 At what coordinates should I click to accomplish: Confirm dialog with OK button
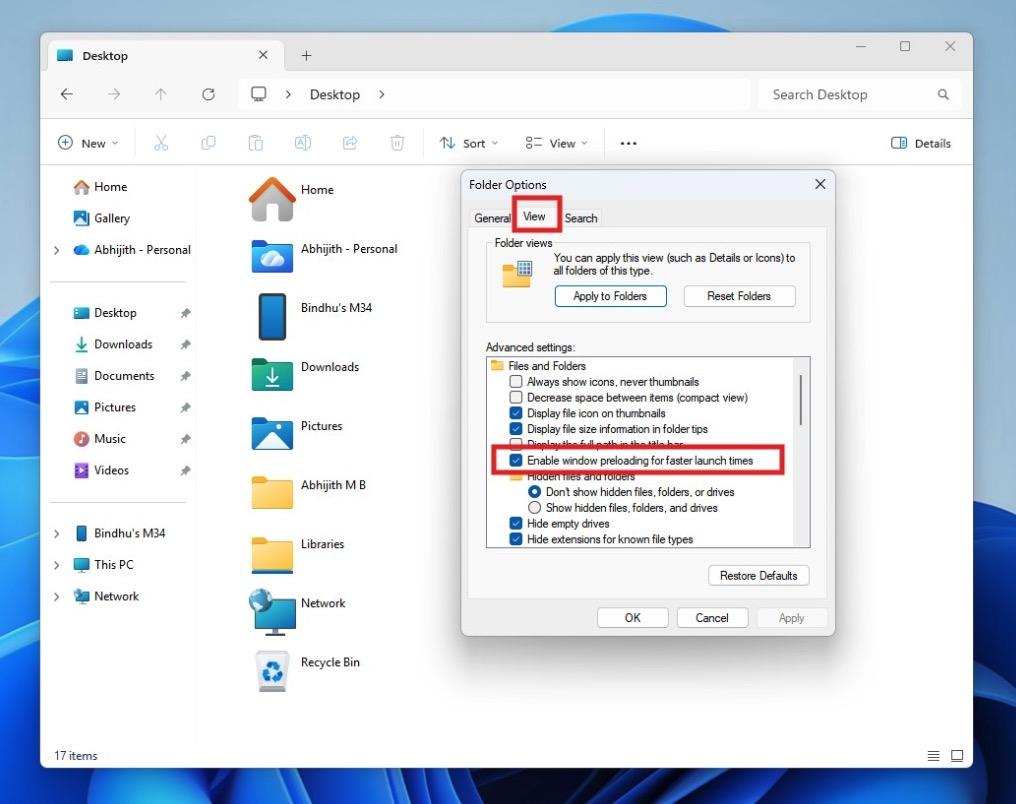click(x=632, y=618)
